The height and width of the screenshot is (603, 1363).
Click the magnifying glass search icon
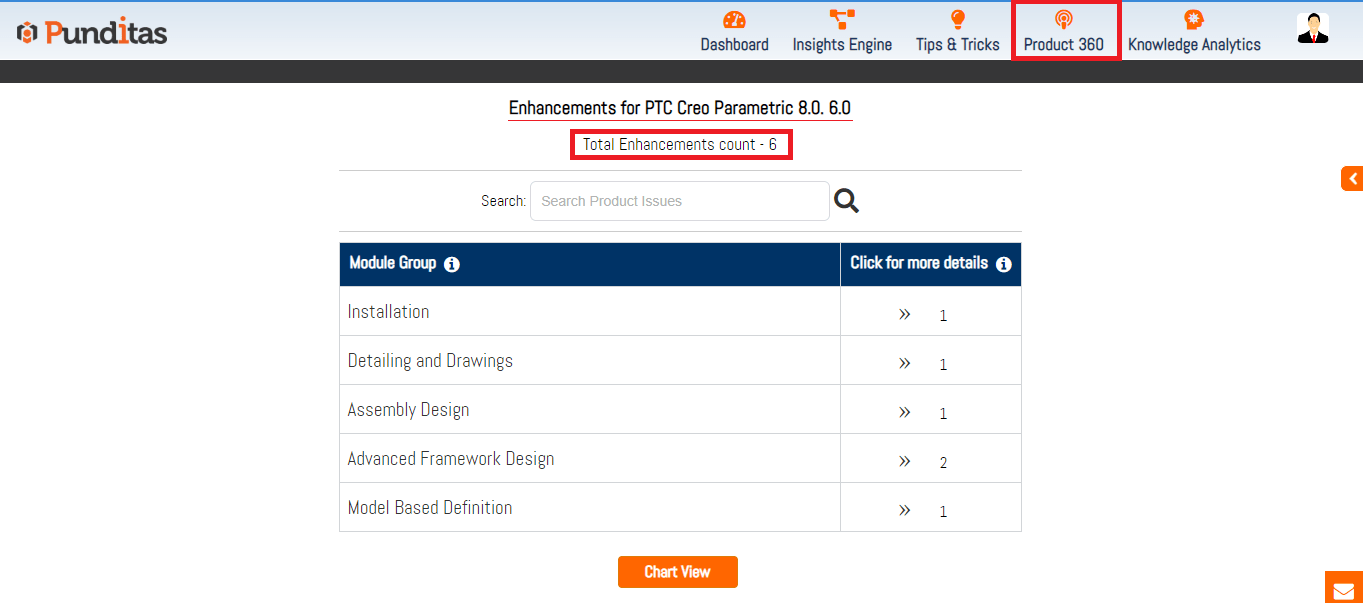point(847,201)
